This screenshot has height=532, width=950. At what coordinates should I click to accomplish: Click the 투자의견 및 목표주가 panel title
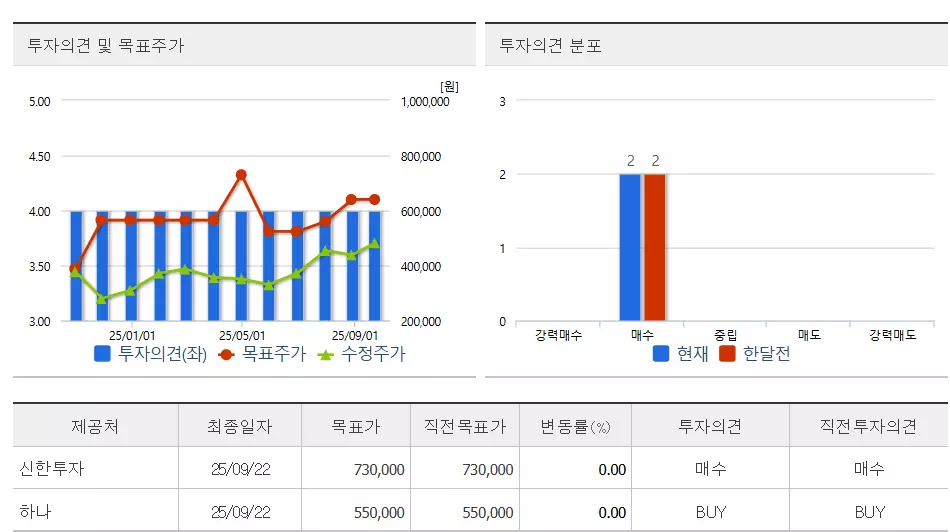pyautogui.click(x=105, y=45)
